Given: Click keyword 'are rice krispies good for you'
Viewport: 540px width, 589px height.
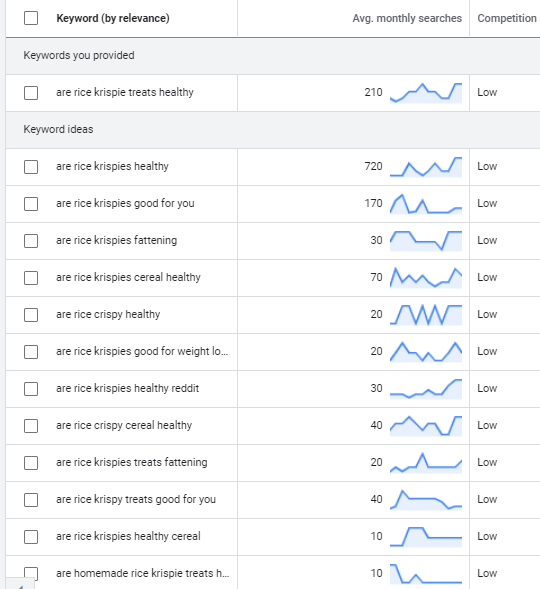Looking at the screenshot, I should tap(125, 203).
